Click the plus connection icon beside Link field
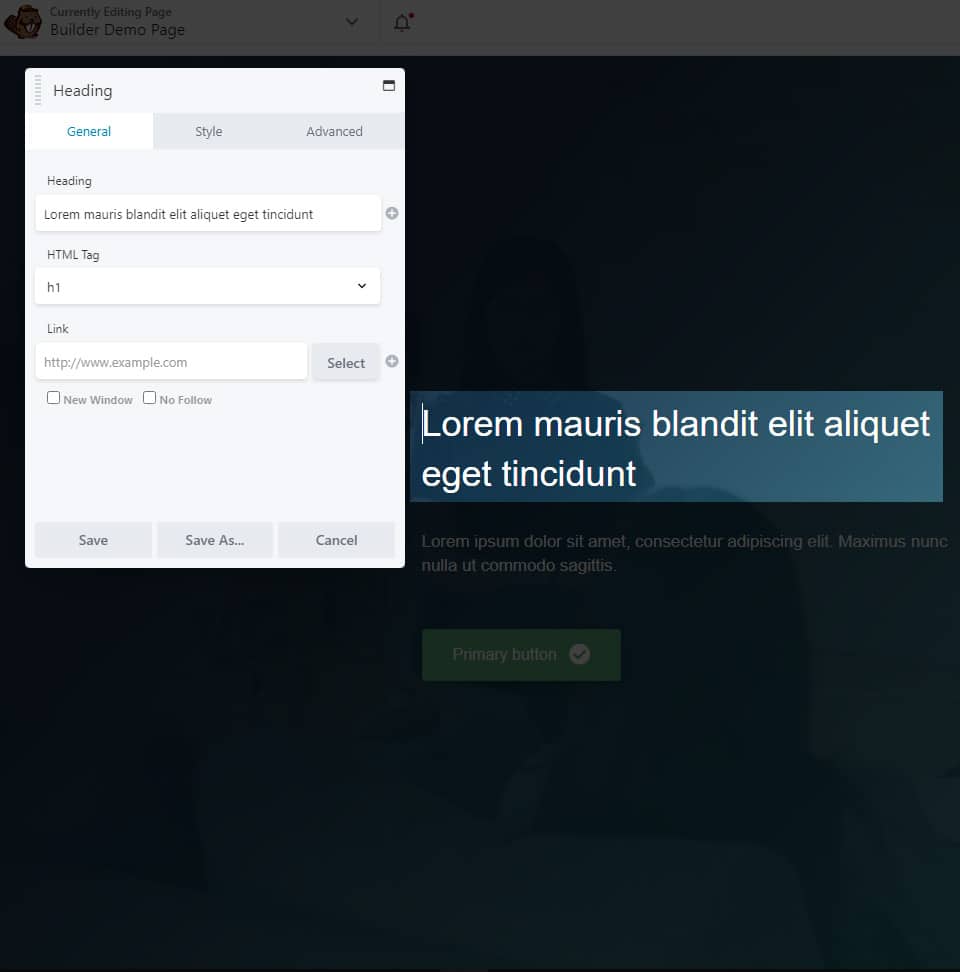This screenshot has width=960, height=972. click(392, 361)
